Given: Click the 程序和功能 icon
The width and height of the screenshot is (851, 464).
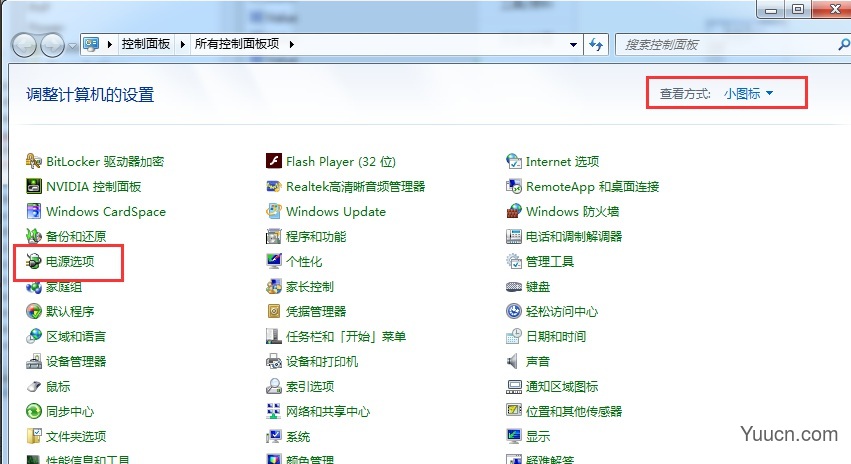Looking at the screenshot, I should click(274, 236).
